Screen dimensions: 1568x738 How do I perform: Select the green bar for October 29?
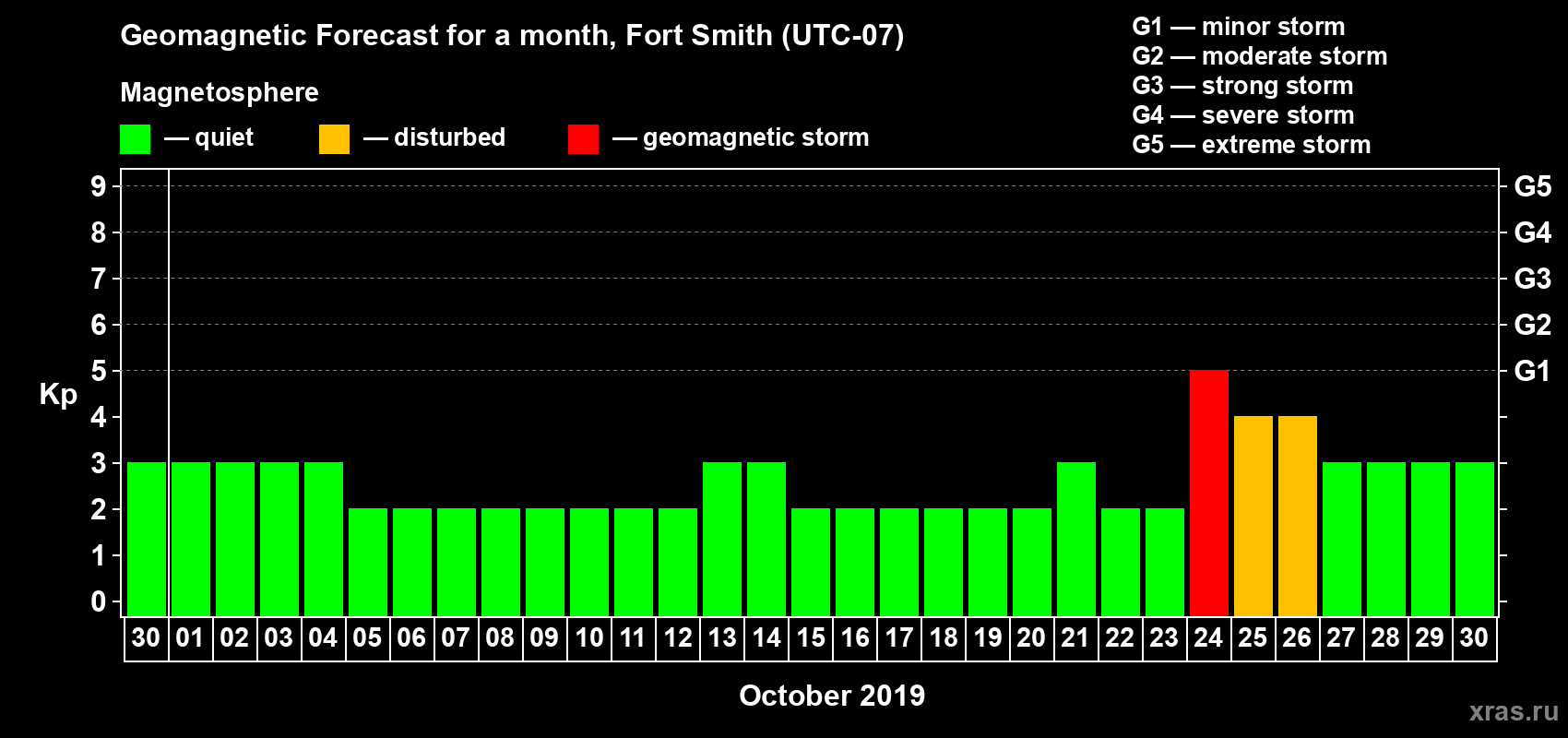[x=1430, y=539]
